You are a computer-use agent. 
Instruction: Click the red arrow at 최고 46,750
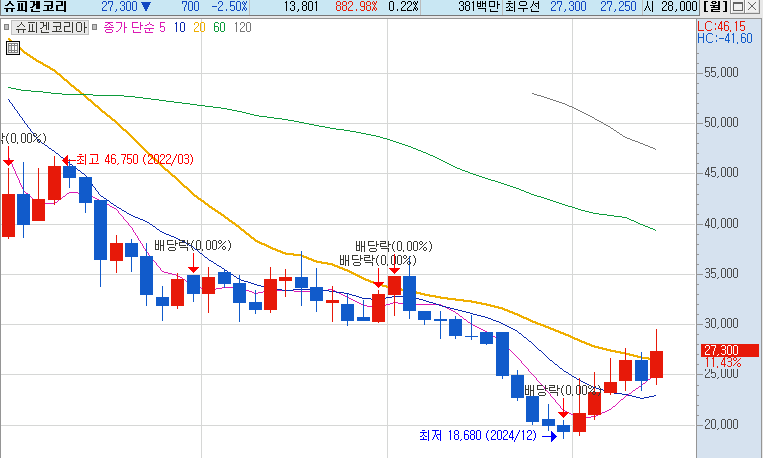68,160
